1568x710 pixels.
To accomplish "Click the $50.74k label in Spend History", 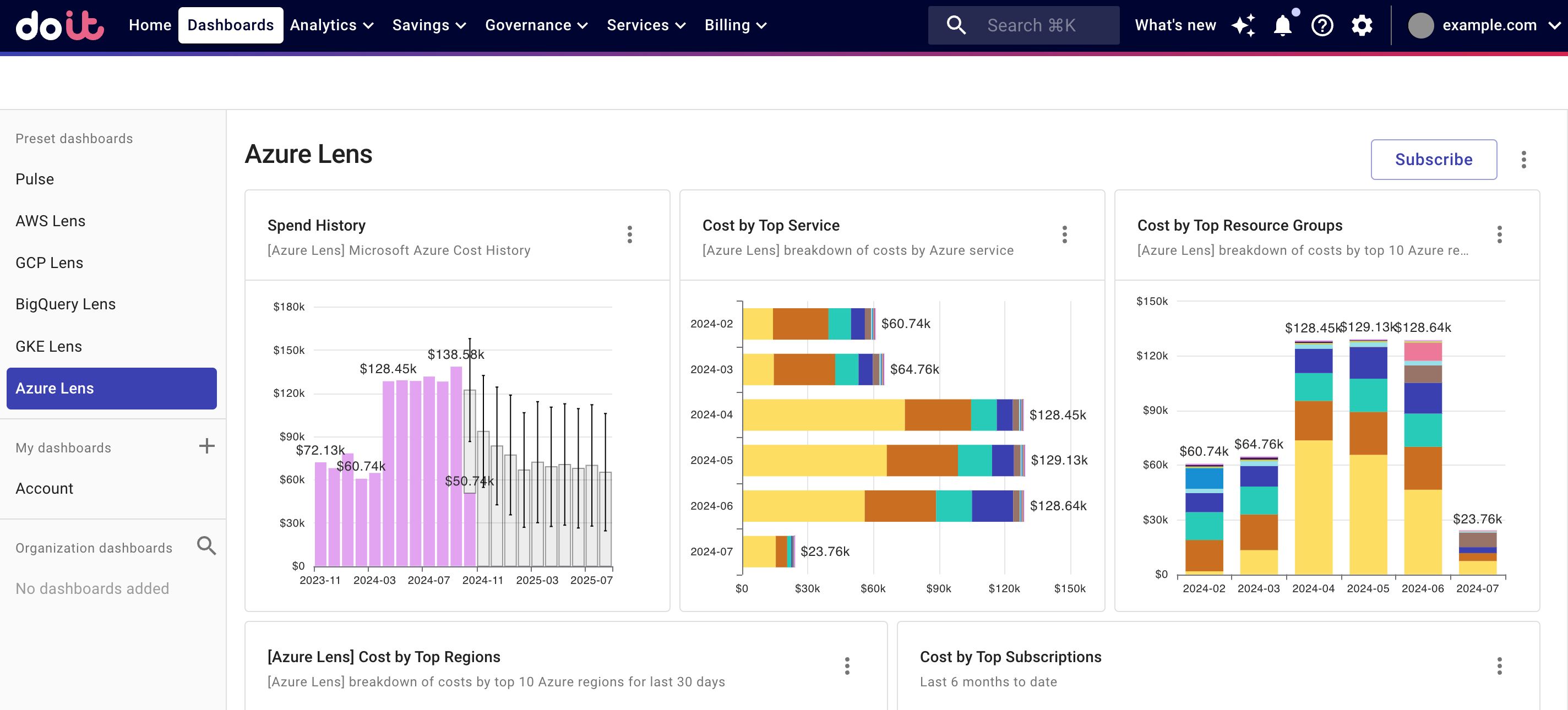I will 469,481.
